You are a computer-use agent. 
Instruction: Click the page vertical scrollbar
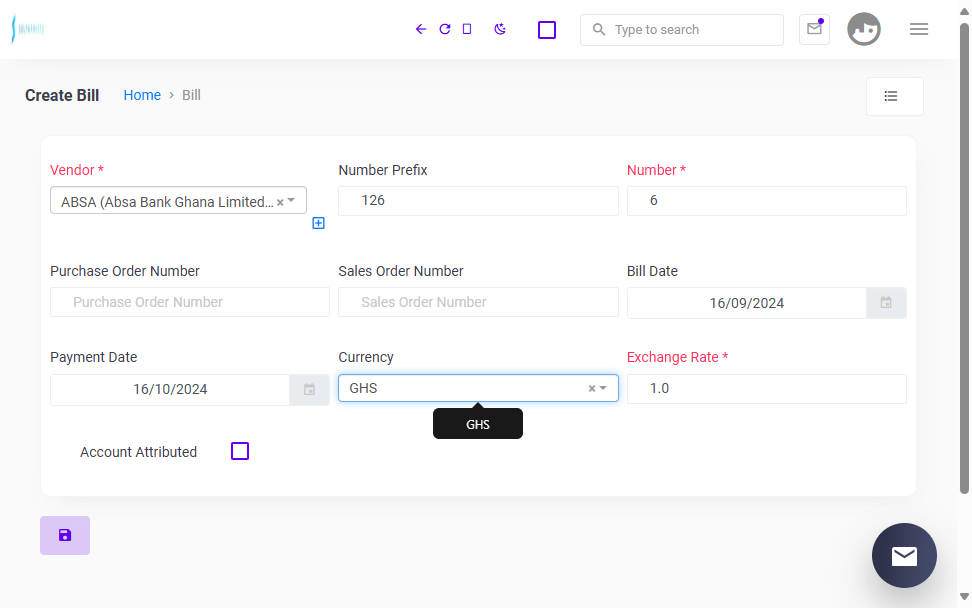964,258
